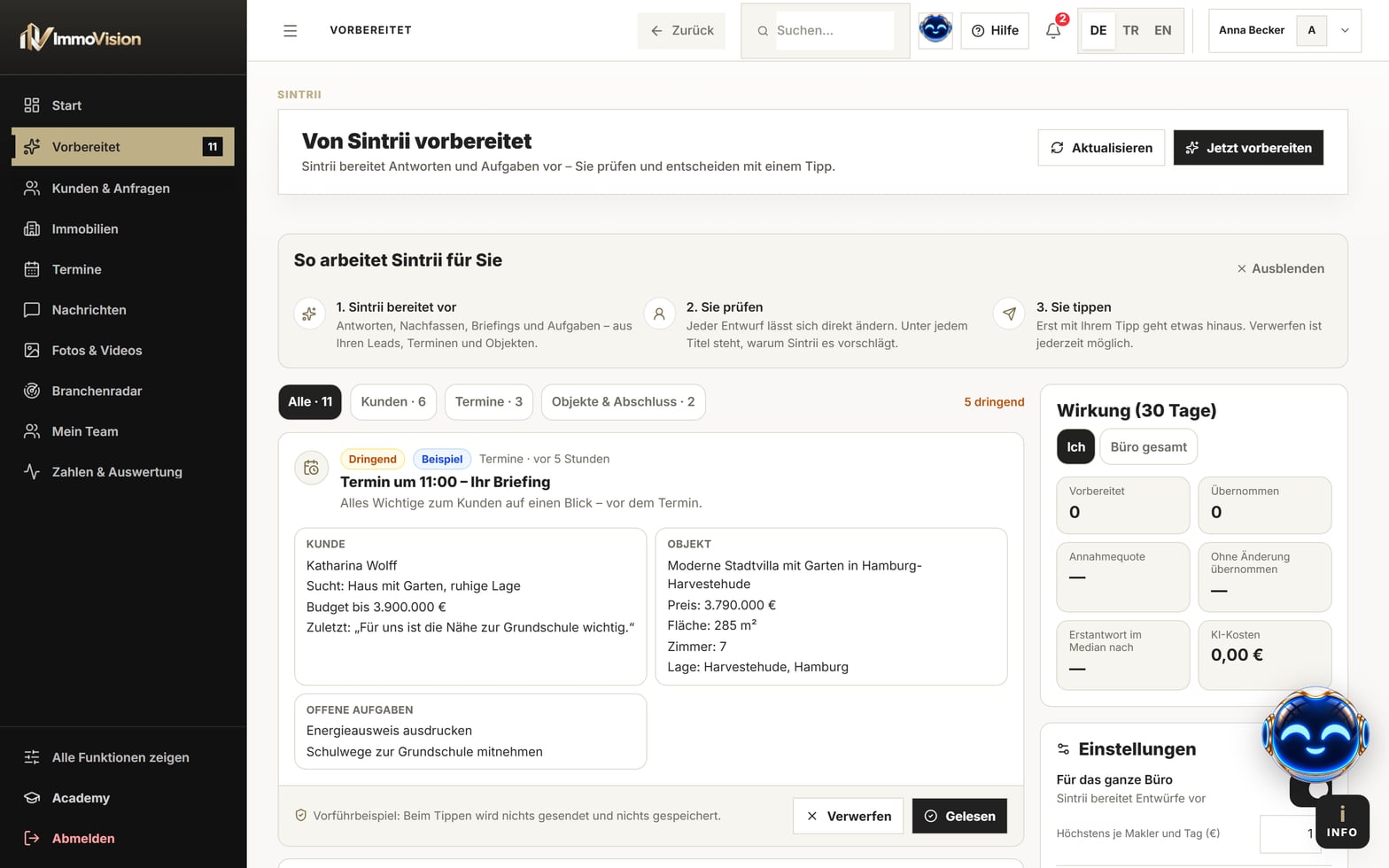This screenshot has height=868, width=1389.
Task: Switch language to EN
Action: click(1162, 30)
